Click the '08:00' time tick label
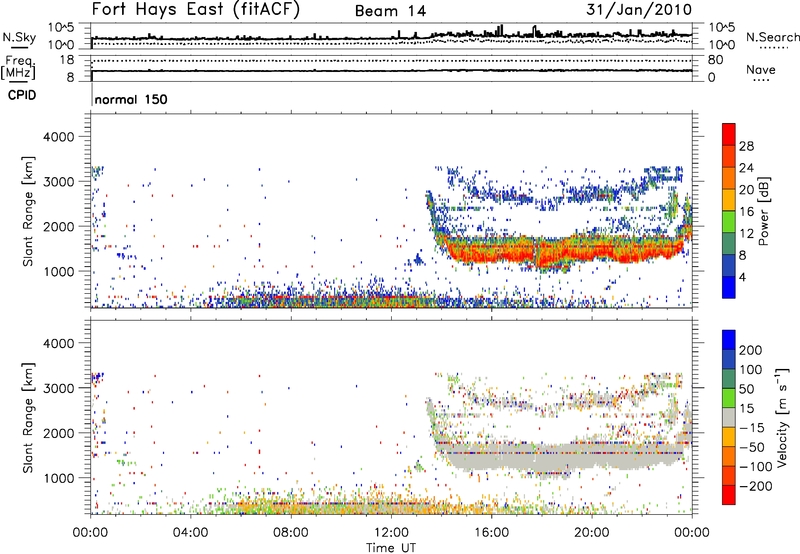The height and width of the screenshot is (554, 800). tap(290, 533)
